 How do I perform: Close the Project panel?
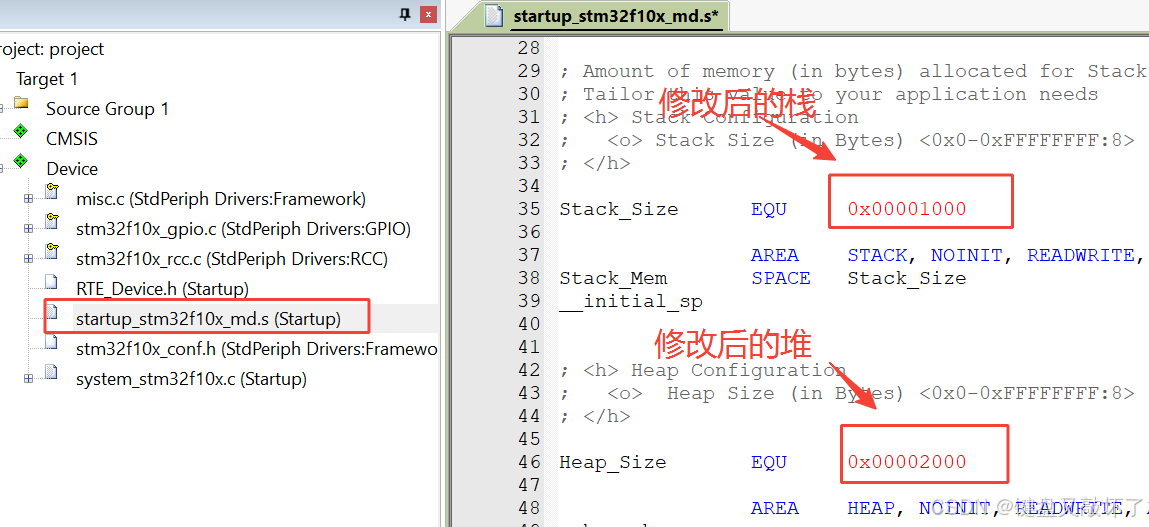click(x=429, y=14)
